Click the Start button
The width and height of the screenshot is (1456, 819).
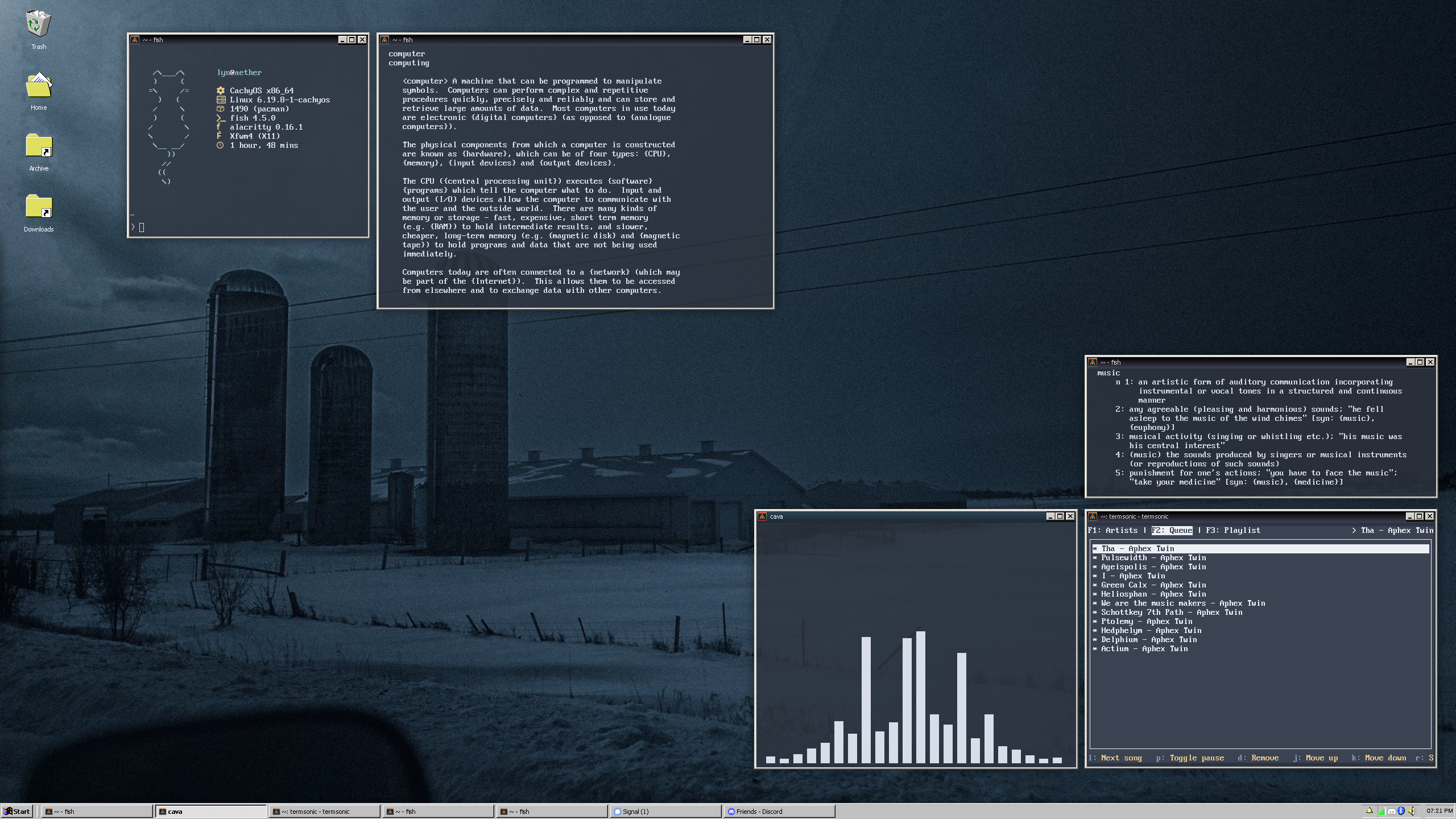[x=16, y=812]
